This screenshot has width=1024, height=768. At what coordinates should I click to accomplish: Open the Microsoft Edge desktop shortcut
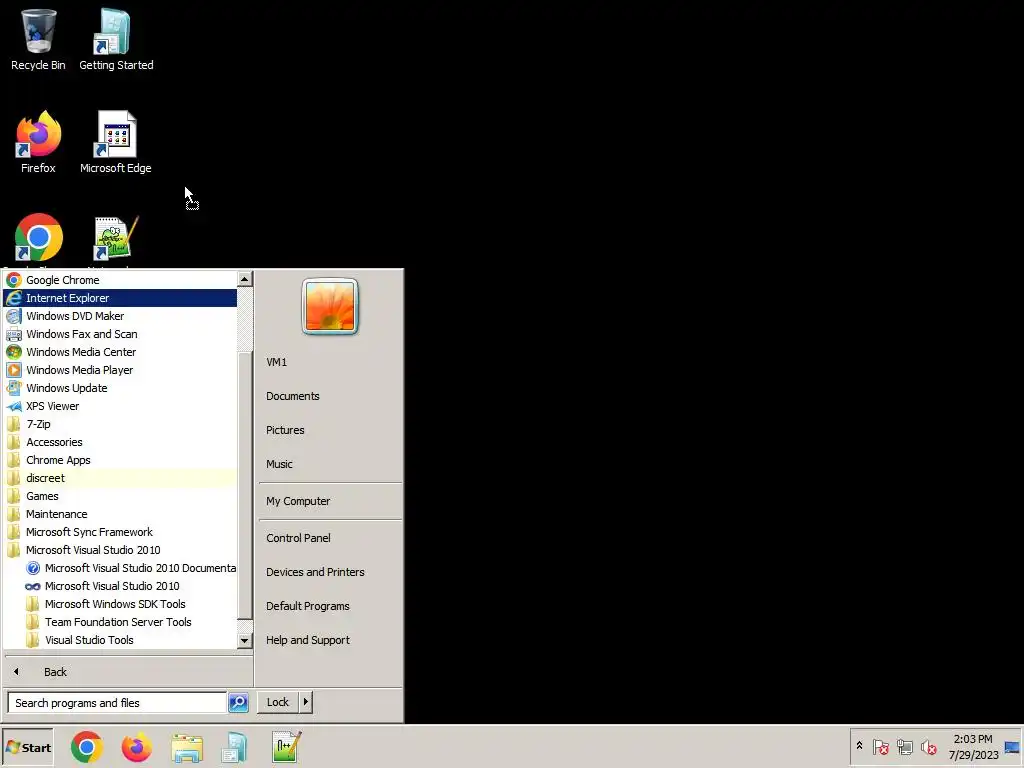(x=116, y=142)
